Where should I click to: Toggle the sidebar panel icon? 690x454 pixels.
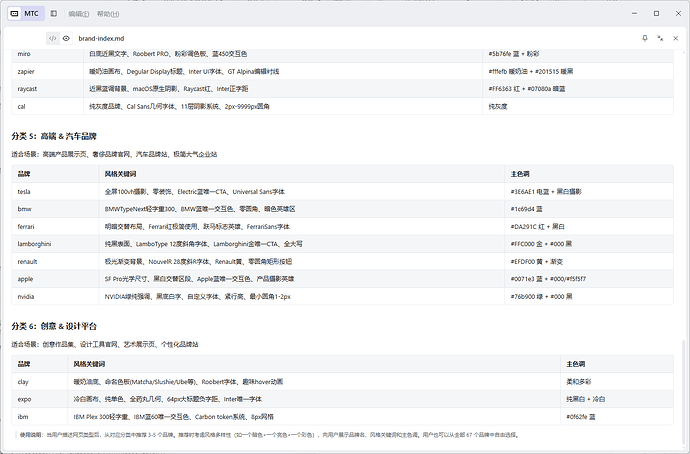tap(54, 14)
